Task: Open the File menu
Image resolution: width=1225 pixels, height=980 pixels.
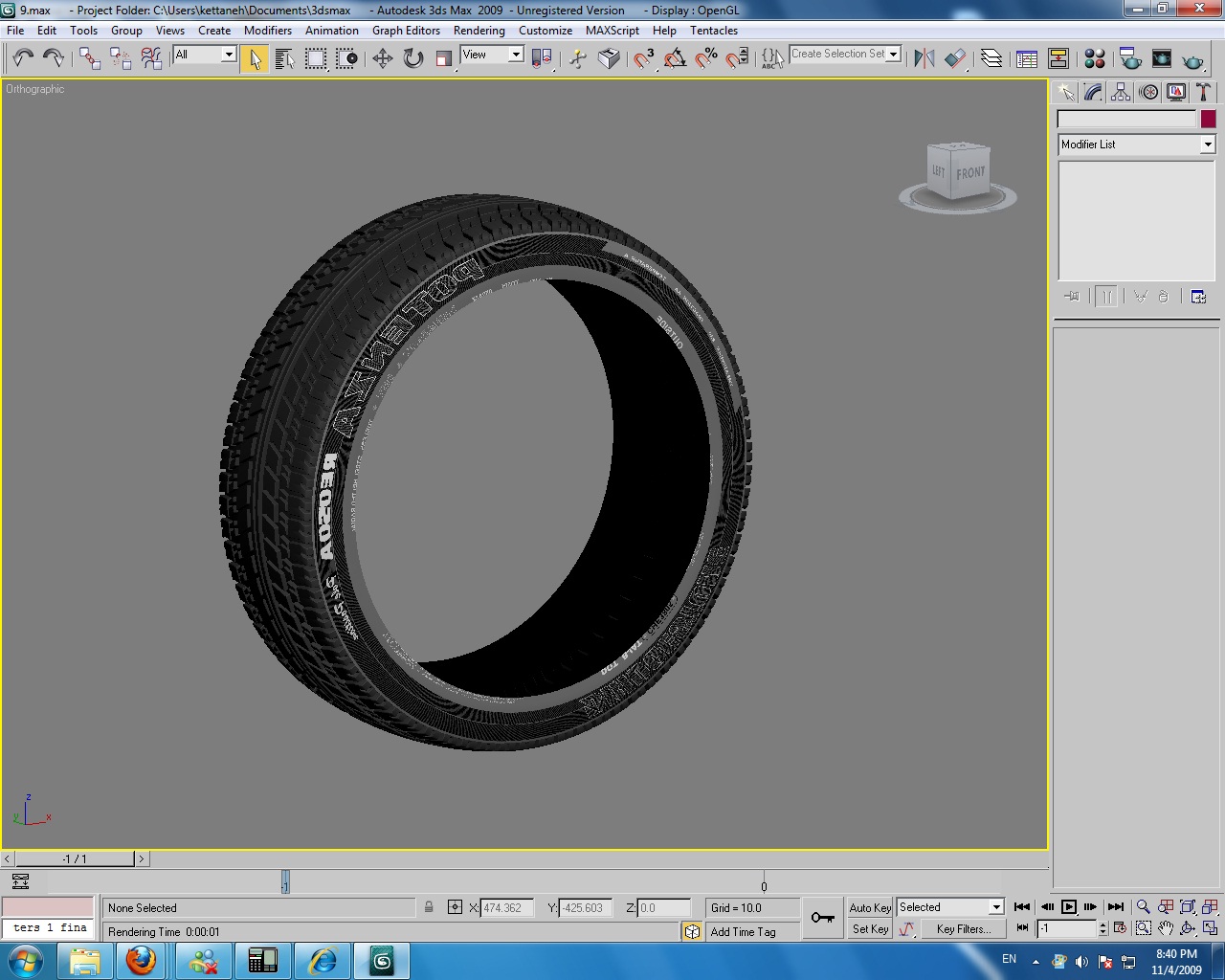Action: pyautogui.click(x=15, y=31)
